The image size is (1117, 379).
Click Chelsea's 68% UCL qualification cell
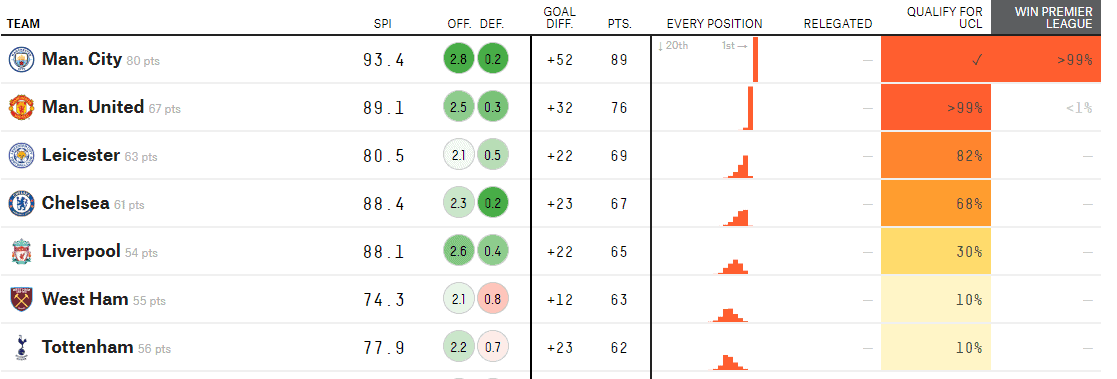936,204
